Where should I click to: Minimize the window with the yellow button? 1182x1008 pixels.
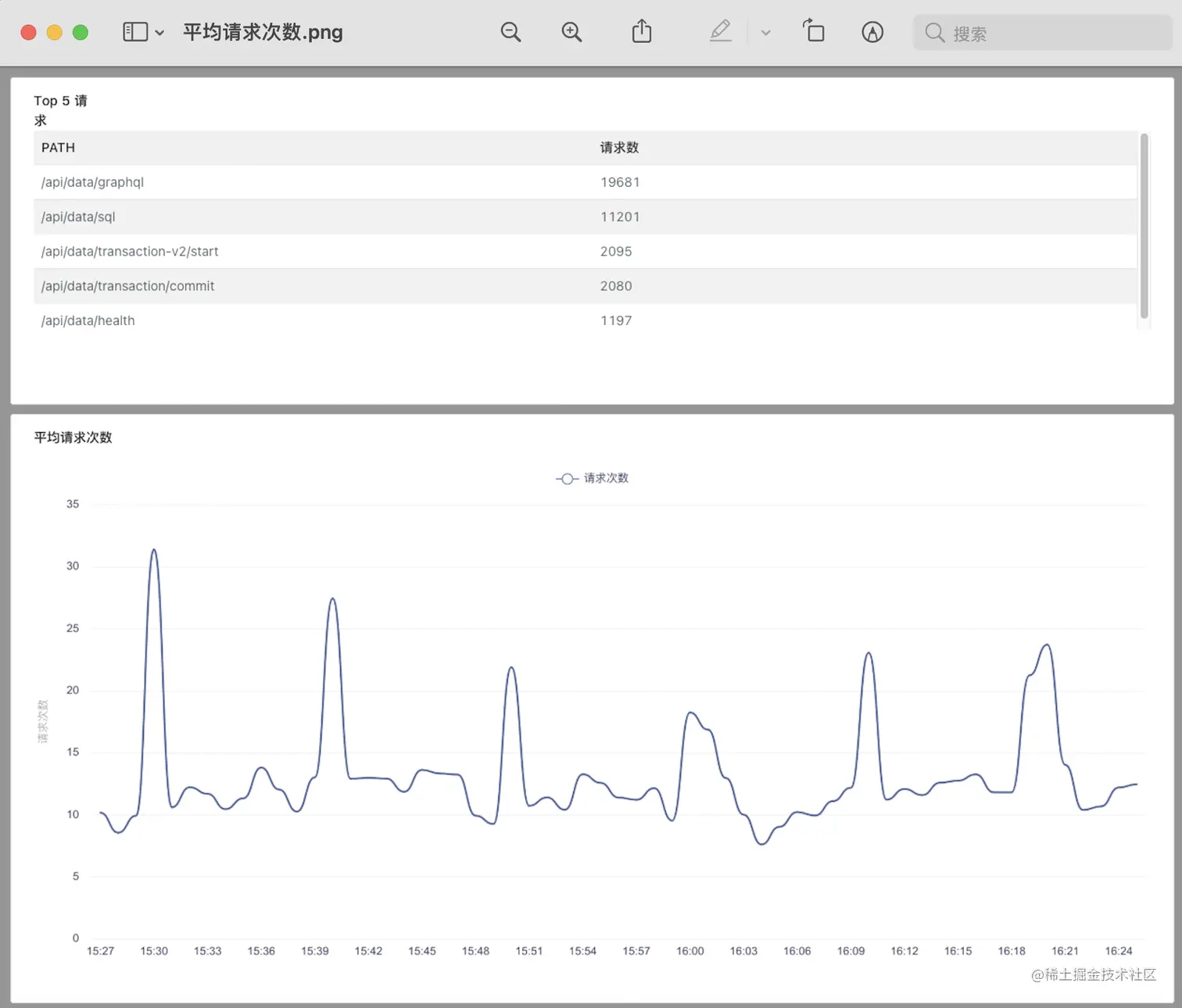tap(55, 32)
